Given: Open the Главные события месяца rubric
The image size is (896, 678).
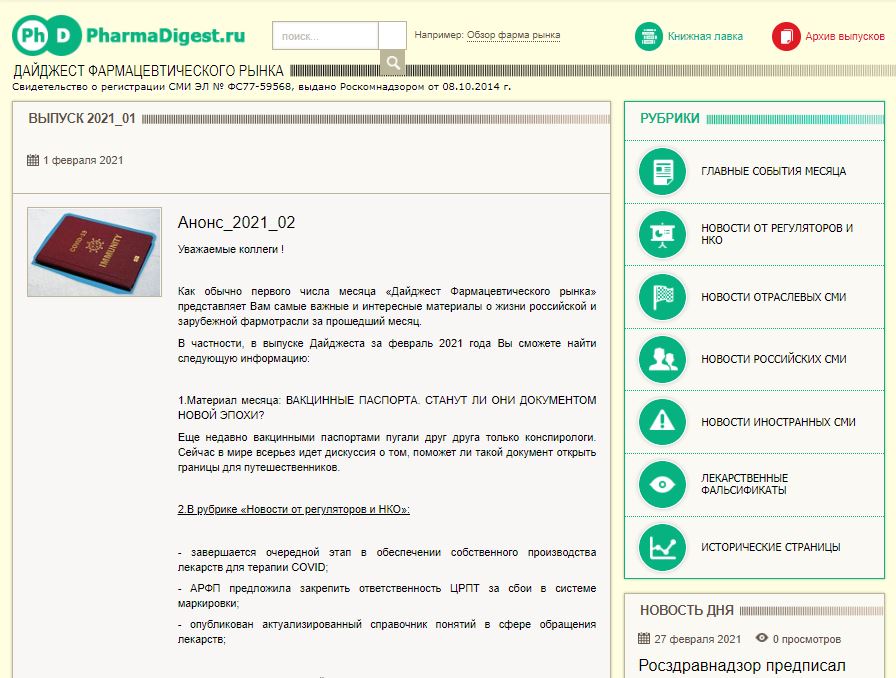Looking at the screenshot, I should pyautogui.click(x=773, y=172).
